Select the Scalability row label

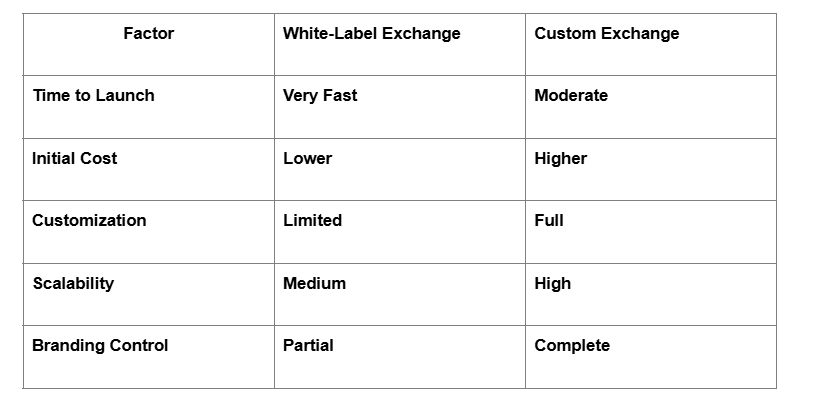pos(73,284)
